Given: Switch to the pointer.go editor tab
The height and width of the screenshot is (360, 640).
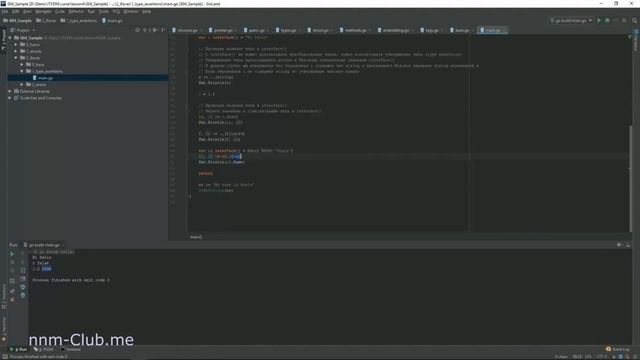Looking at the screenshot, I should click(x=222, y=30).
